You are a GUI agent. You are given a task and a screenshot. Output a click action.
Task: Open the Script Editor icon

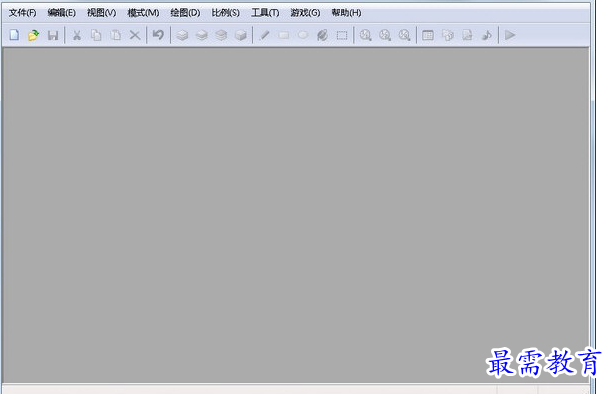467,35
